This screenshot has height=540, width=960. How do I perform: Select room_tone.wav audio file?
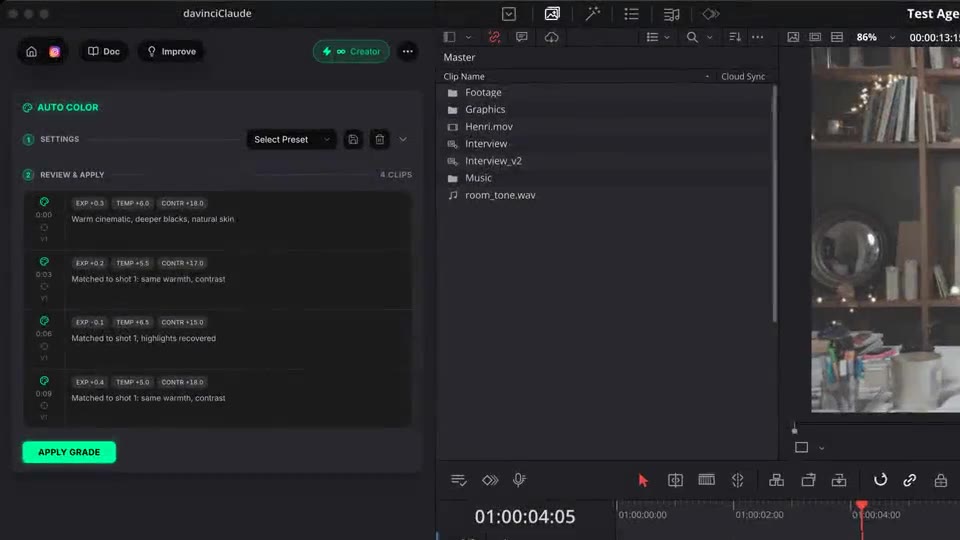(500, 195)
